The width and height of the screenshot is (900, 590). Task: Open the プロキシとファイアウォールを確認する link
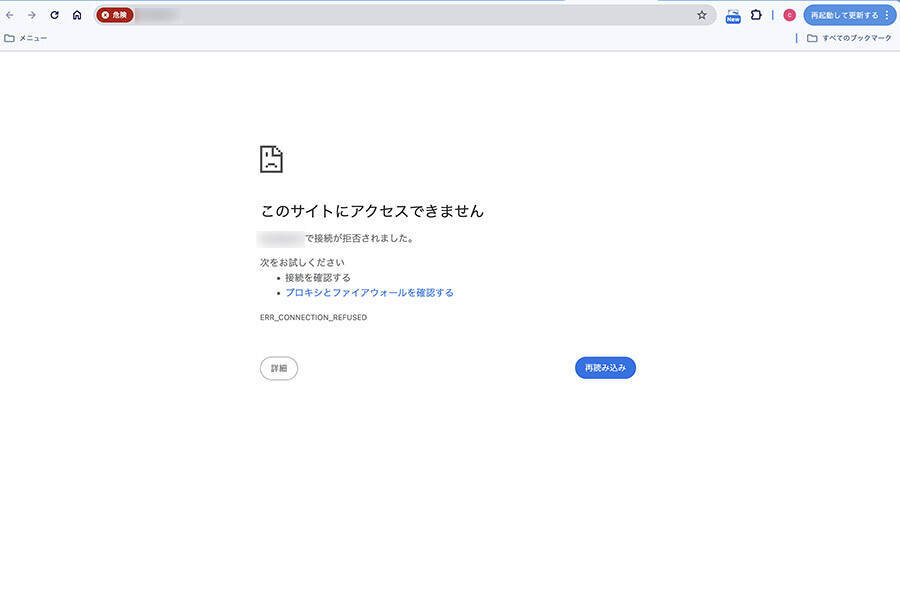pyautogui.click(x=369, y=293)
